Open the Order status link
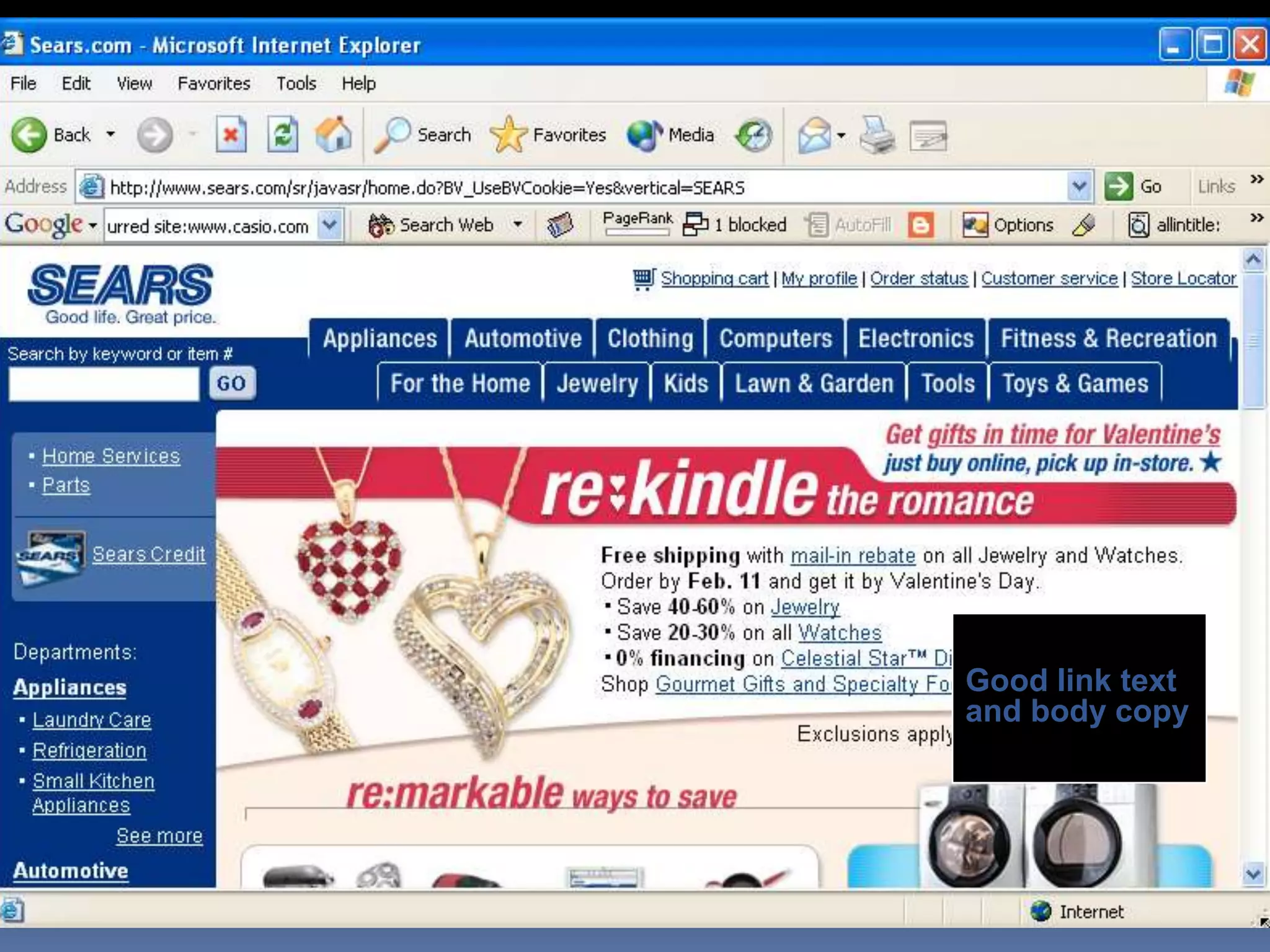 click(x=919, y=279)
